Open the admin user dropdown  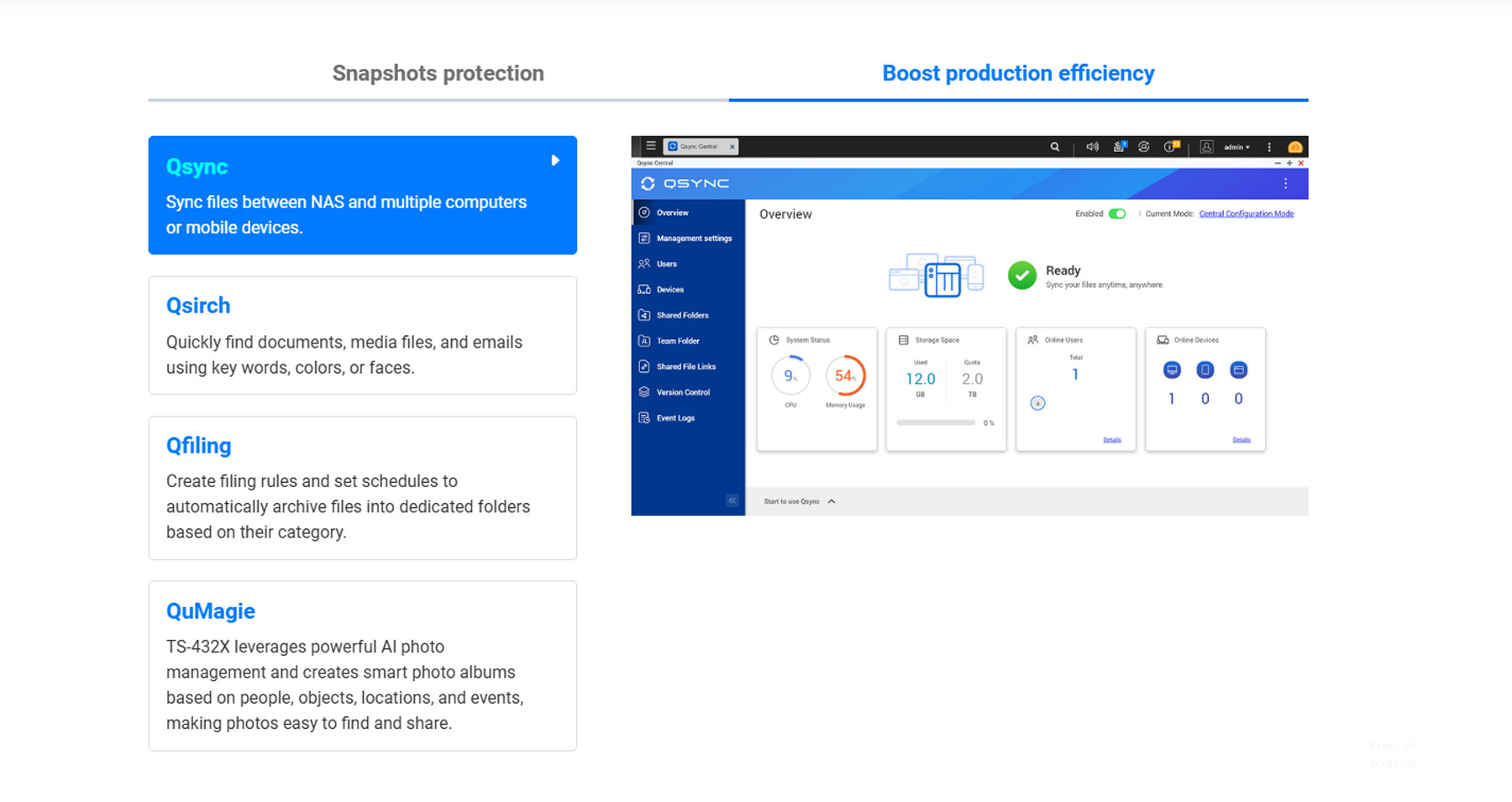point(1236,147)
